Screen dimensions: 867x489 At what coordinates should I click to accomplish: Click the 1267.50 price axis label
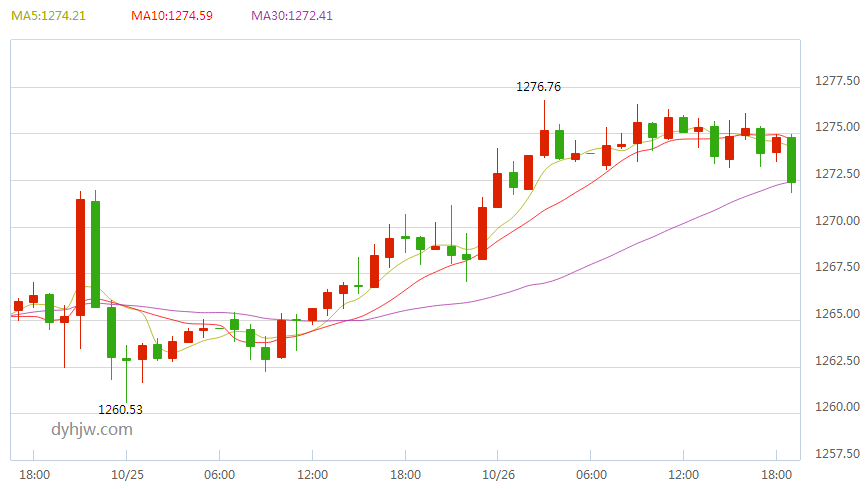pos(836,267)
